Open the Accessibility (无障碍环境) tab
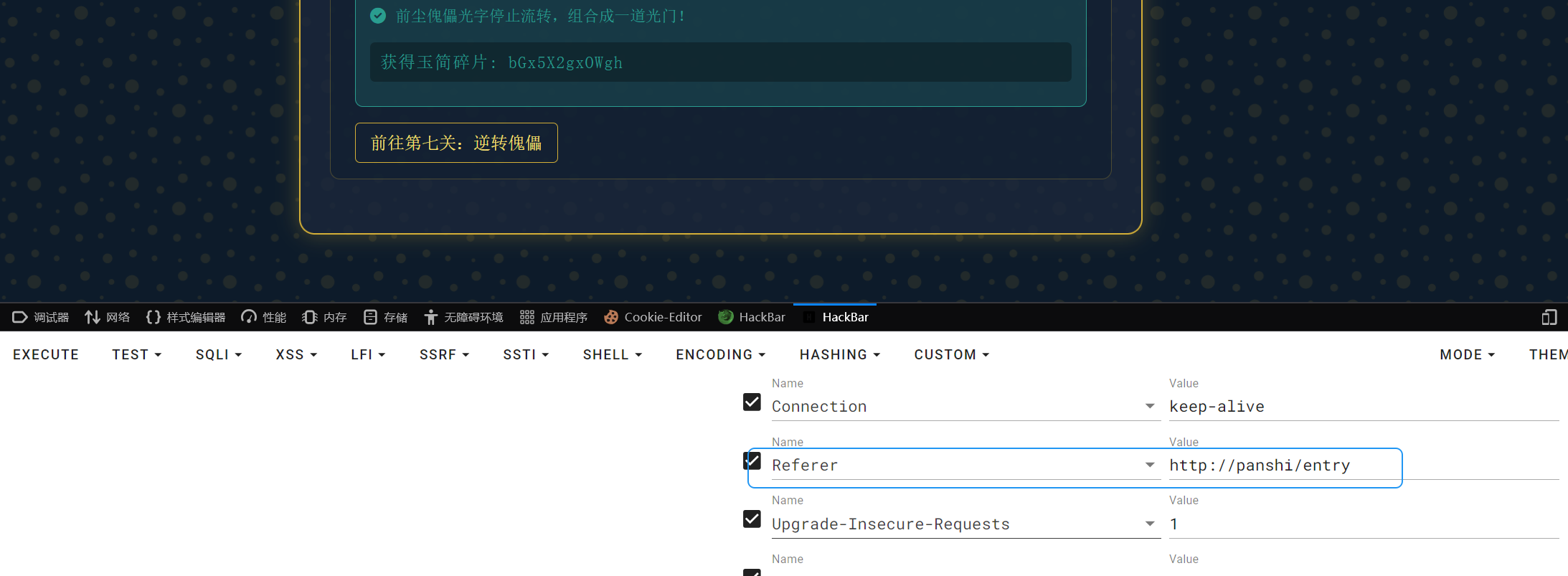 coord(463,317)
